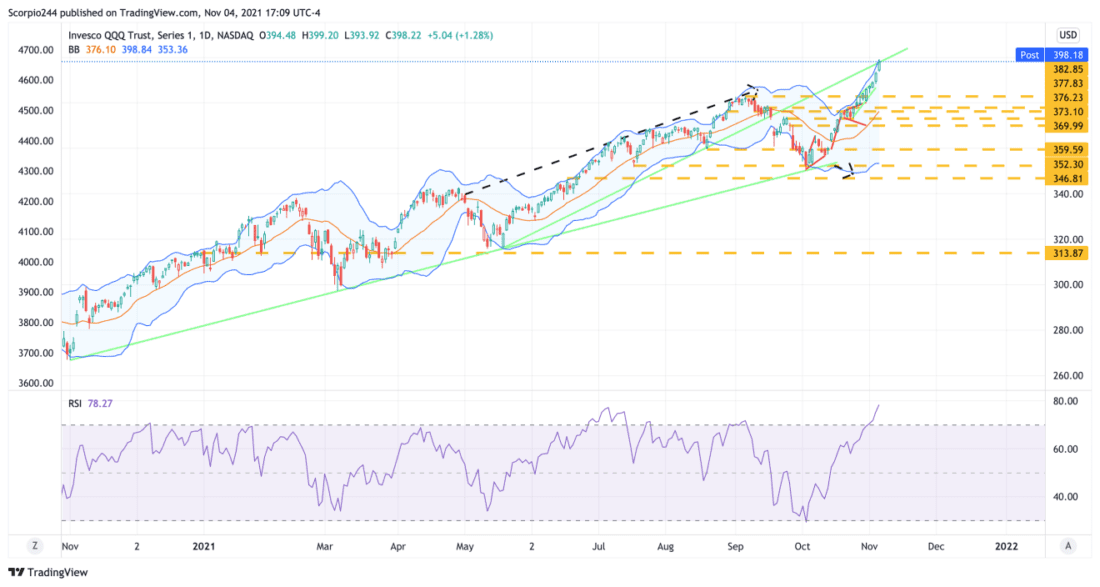Click the Invesco QQQ Trust symbol title
1100x587 pixels.
[x=161, y=35]
